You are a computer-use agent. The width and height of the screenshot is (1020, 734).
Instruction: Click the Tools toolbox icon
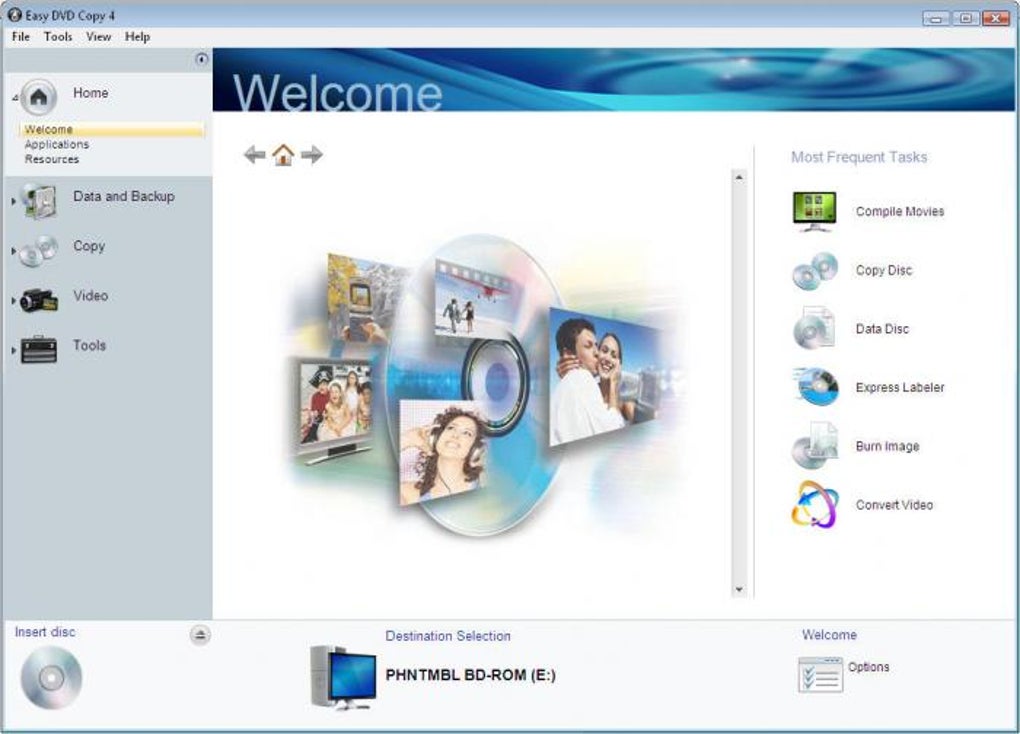(x=39, y=349)
